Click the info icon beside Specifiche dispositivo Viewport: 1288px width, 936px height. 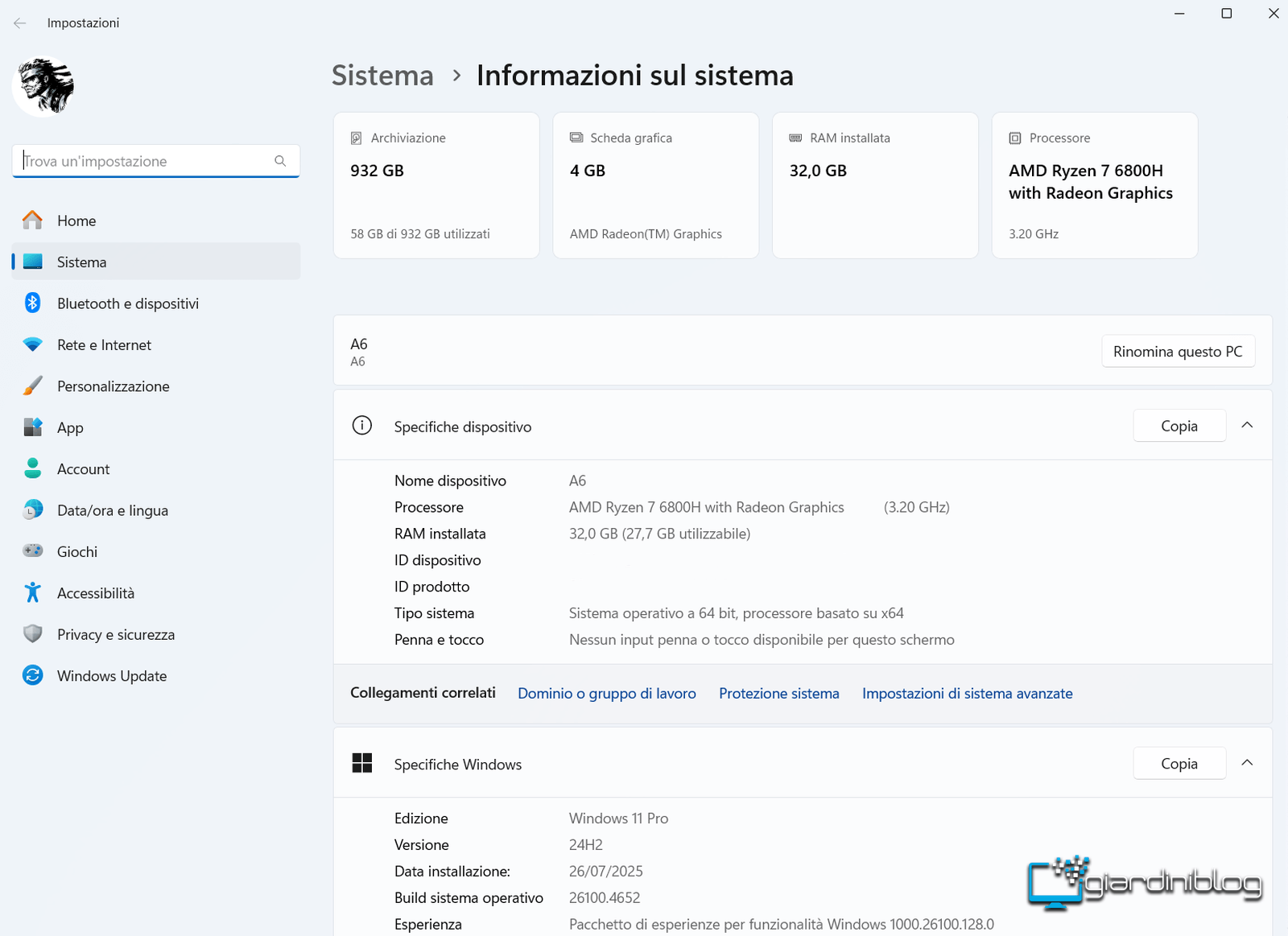pyautogui.click(x=362, y=426)
